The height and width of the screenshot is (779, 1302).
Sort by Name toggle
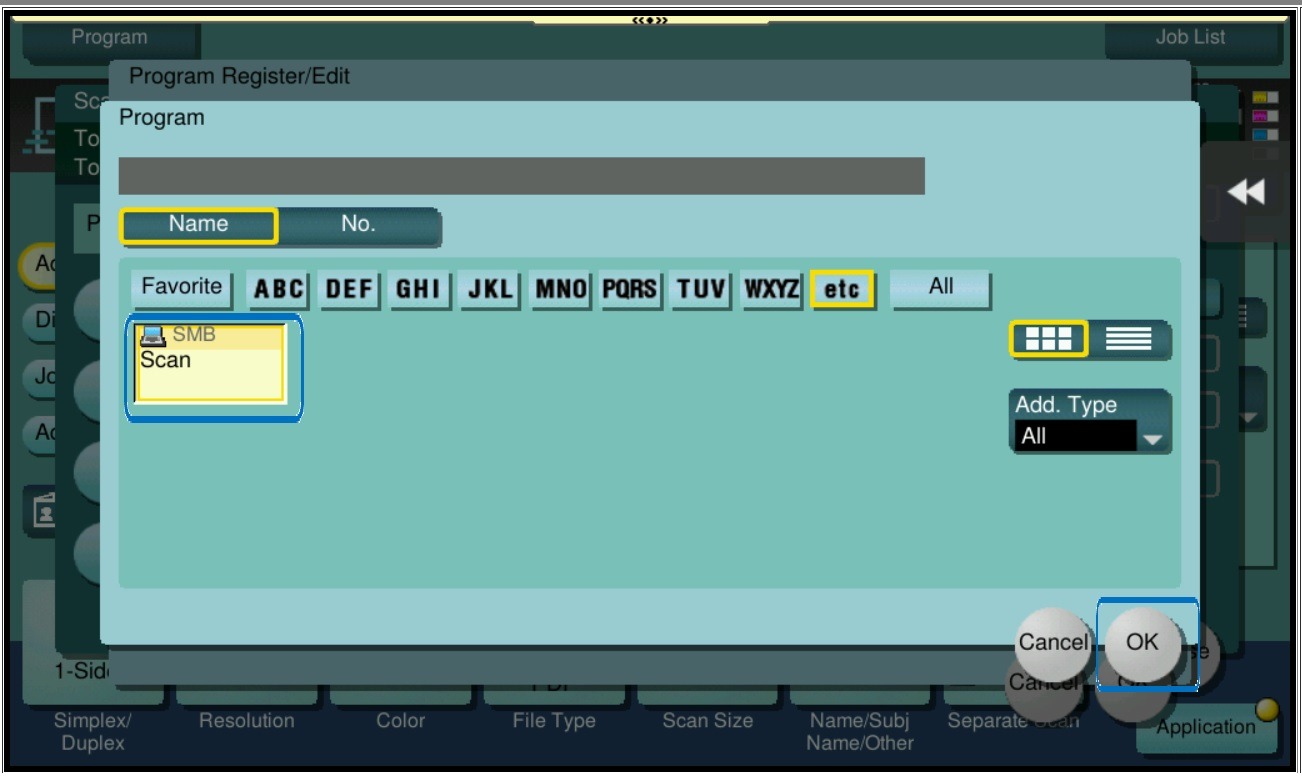click(199, 225)
